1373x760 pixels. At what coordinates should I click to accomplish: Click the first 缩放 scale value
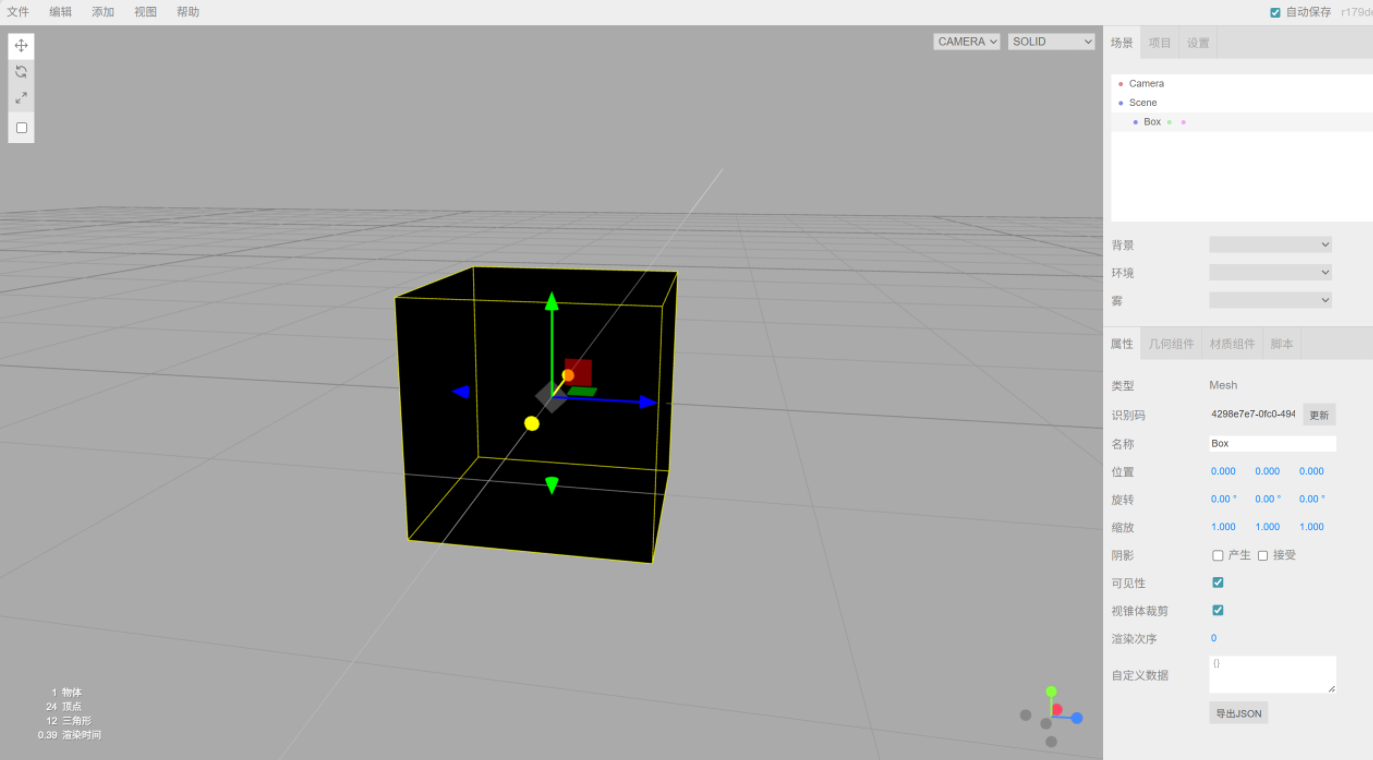pyautogui.click(x=1223, y=528)
